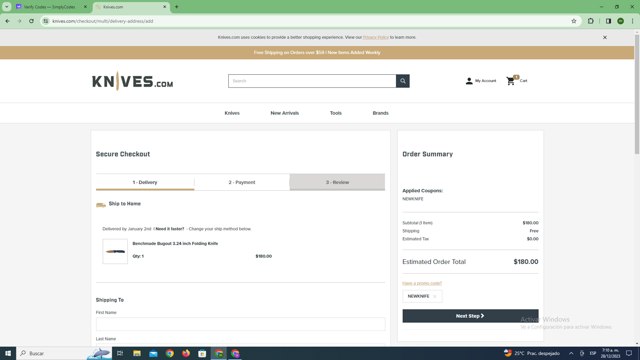Open the Knives navigation menu
Screen dimensions: 640x360
[232, 113]
